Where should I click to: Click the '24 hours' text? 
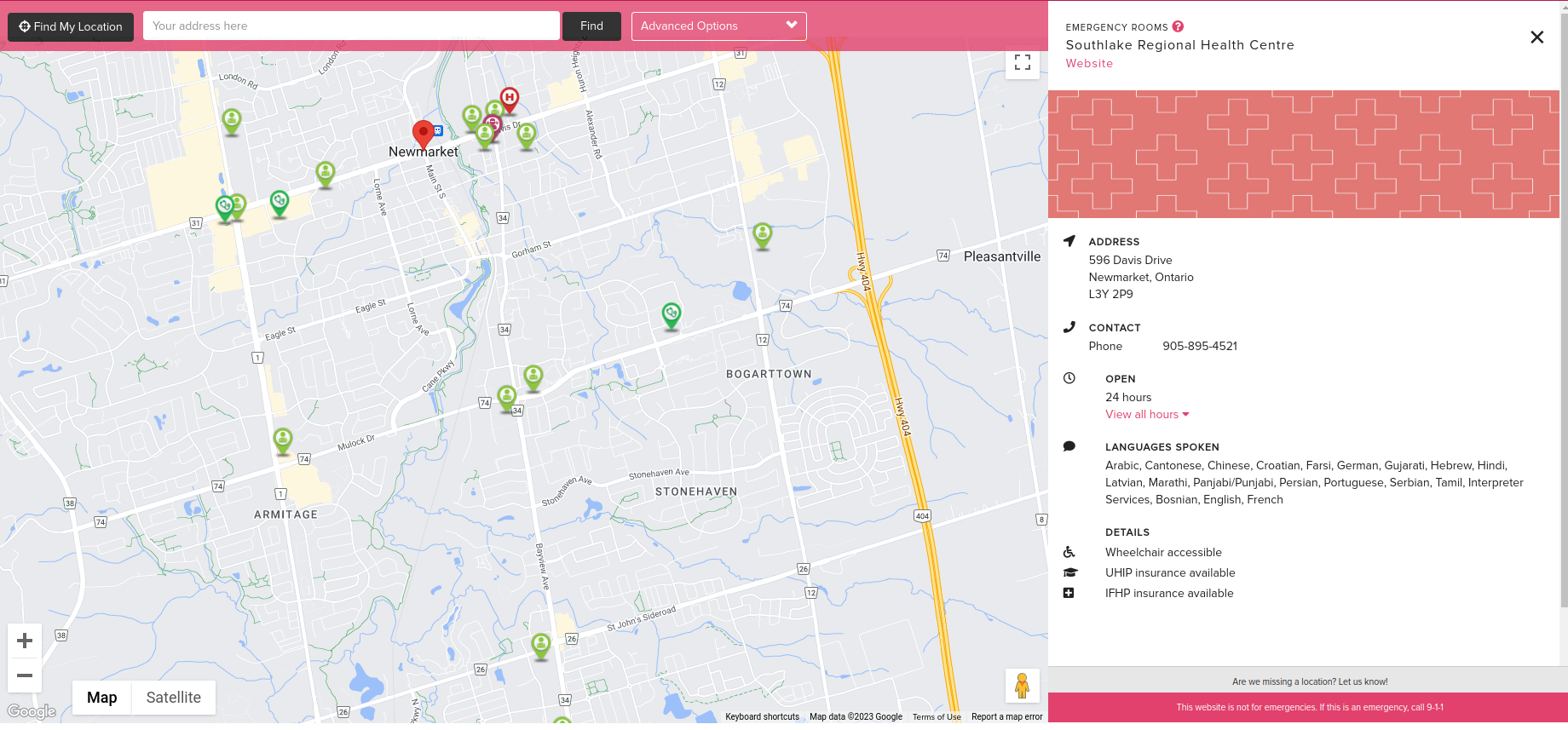[1128, 398]
